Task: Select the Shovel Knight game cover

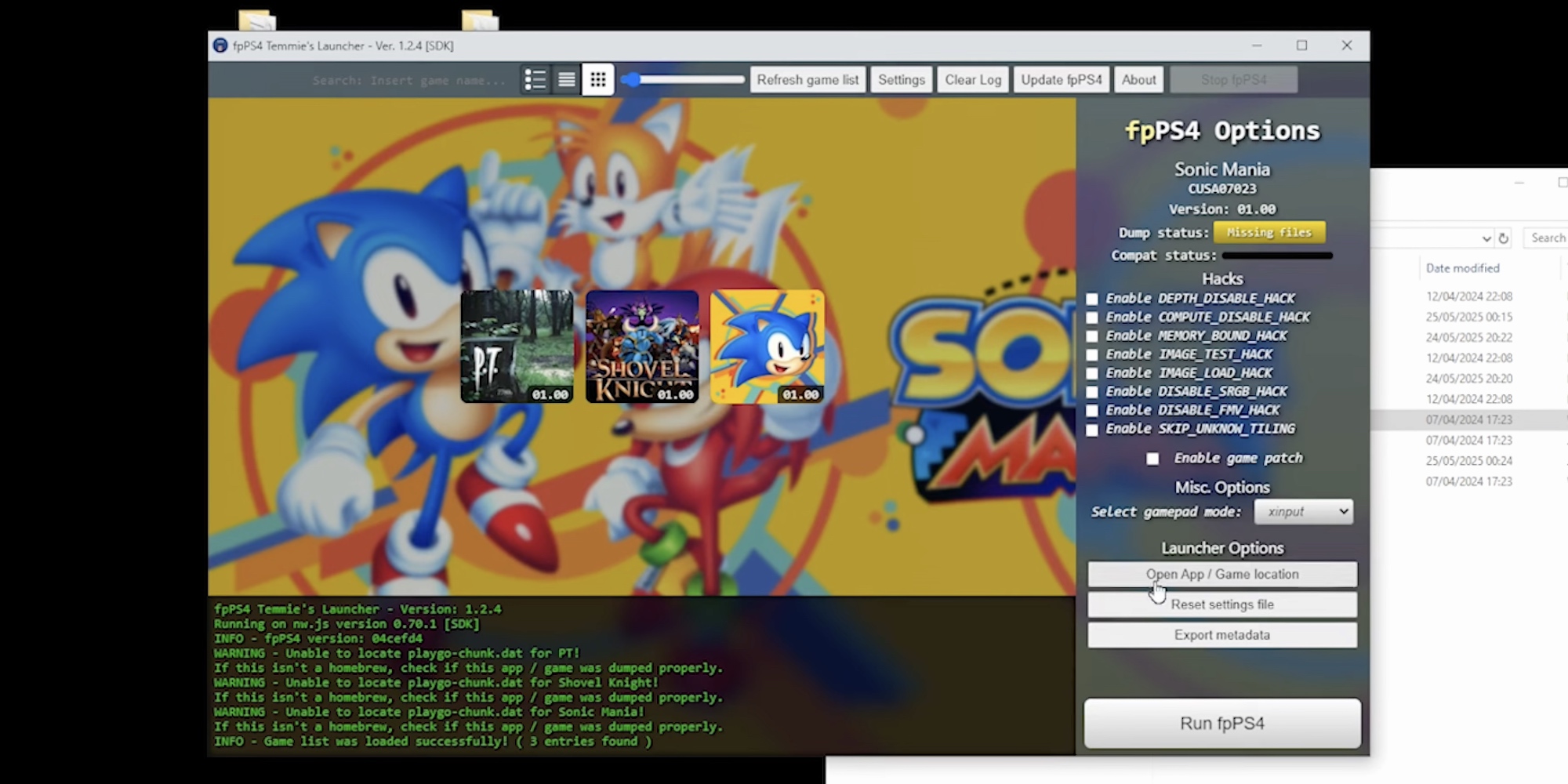Action: point(642,346)
